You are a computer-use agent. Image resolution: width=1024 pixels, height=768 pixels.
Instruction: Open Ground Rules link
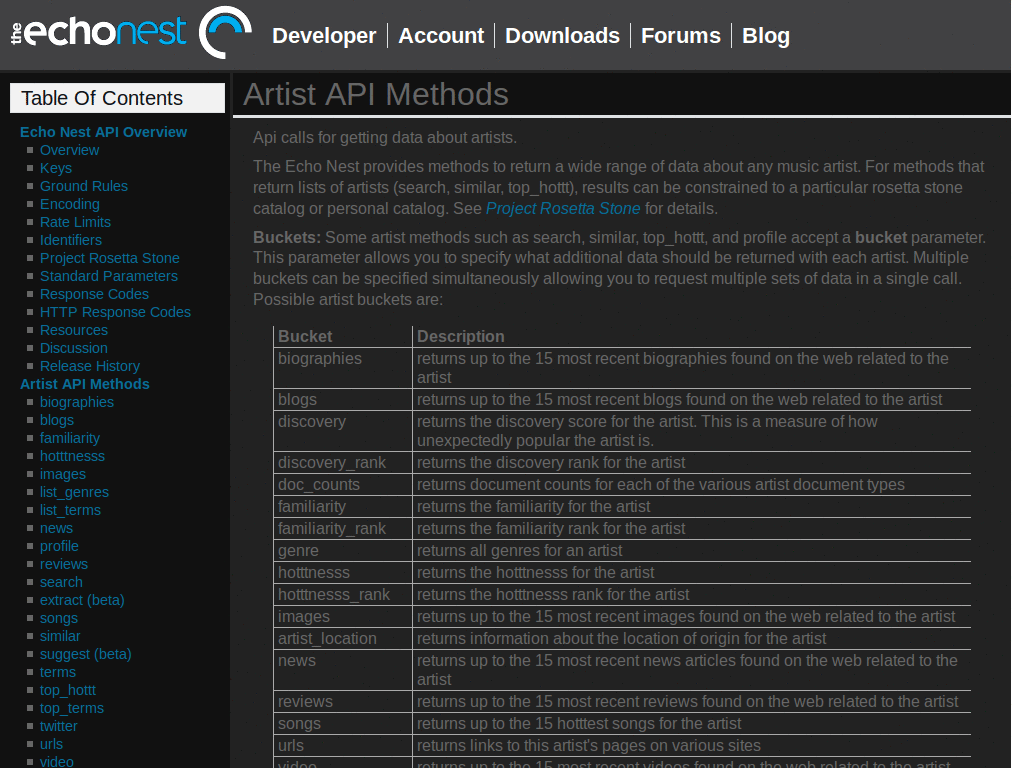tap(84, 186)
